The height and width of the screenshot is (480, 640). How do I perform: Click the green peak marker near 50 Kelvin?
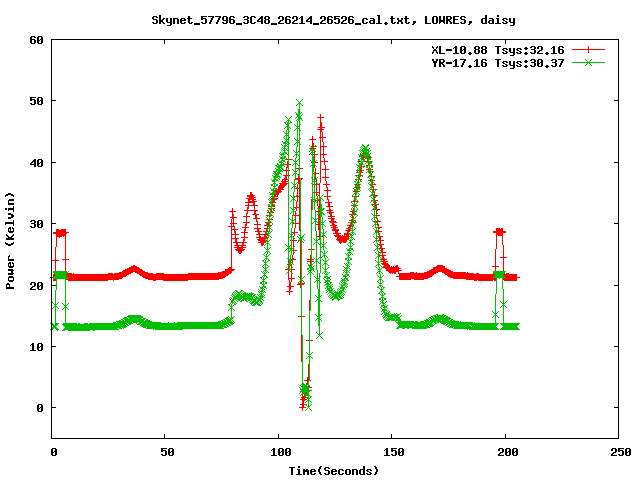pos(300,102)
